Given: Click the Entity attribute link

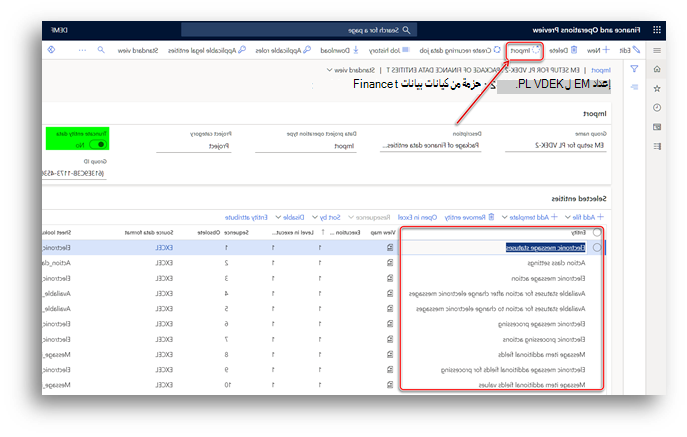Looking at the screenshot, I should 246,217.
